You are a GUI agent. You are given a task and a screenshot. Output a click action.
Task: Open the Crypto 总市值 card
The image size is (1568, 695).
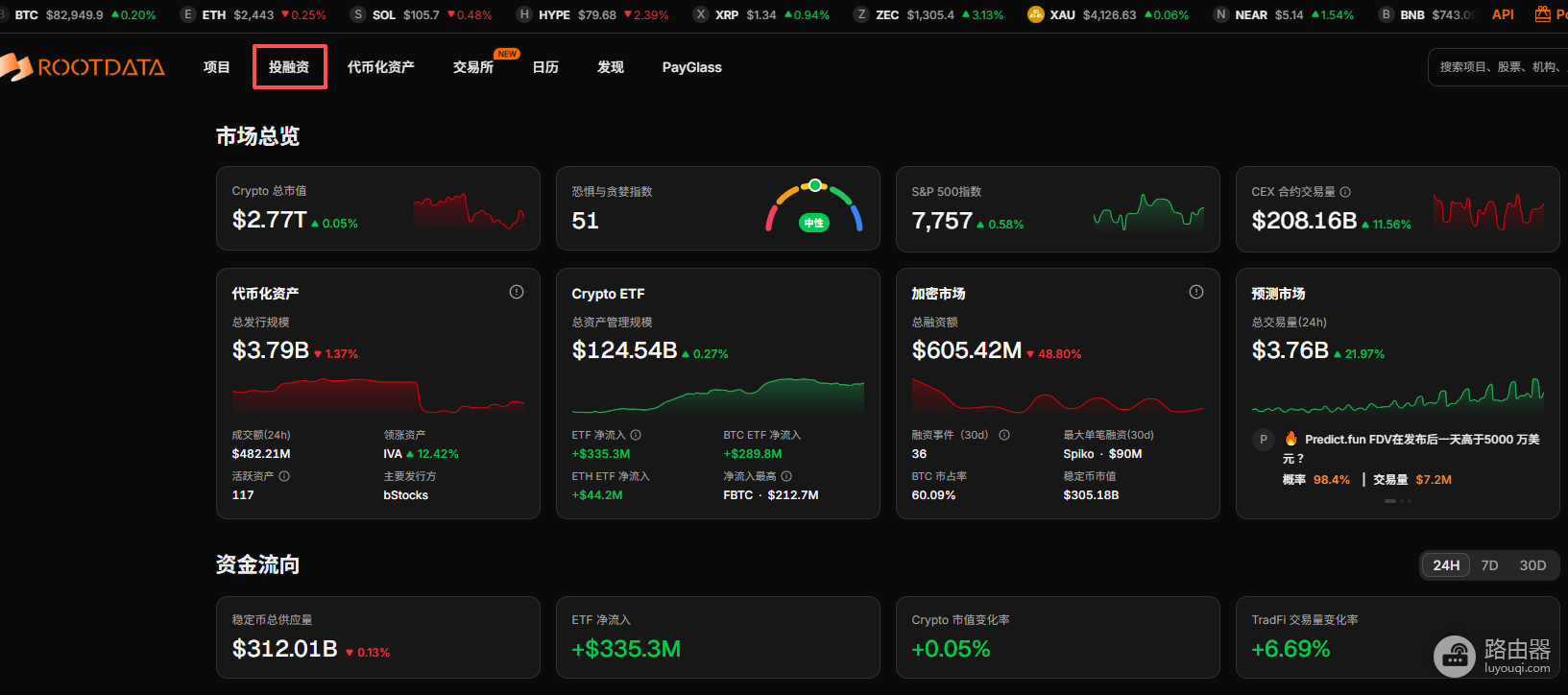(x=378, y=208)
